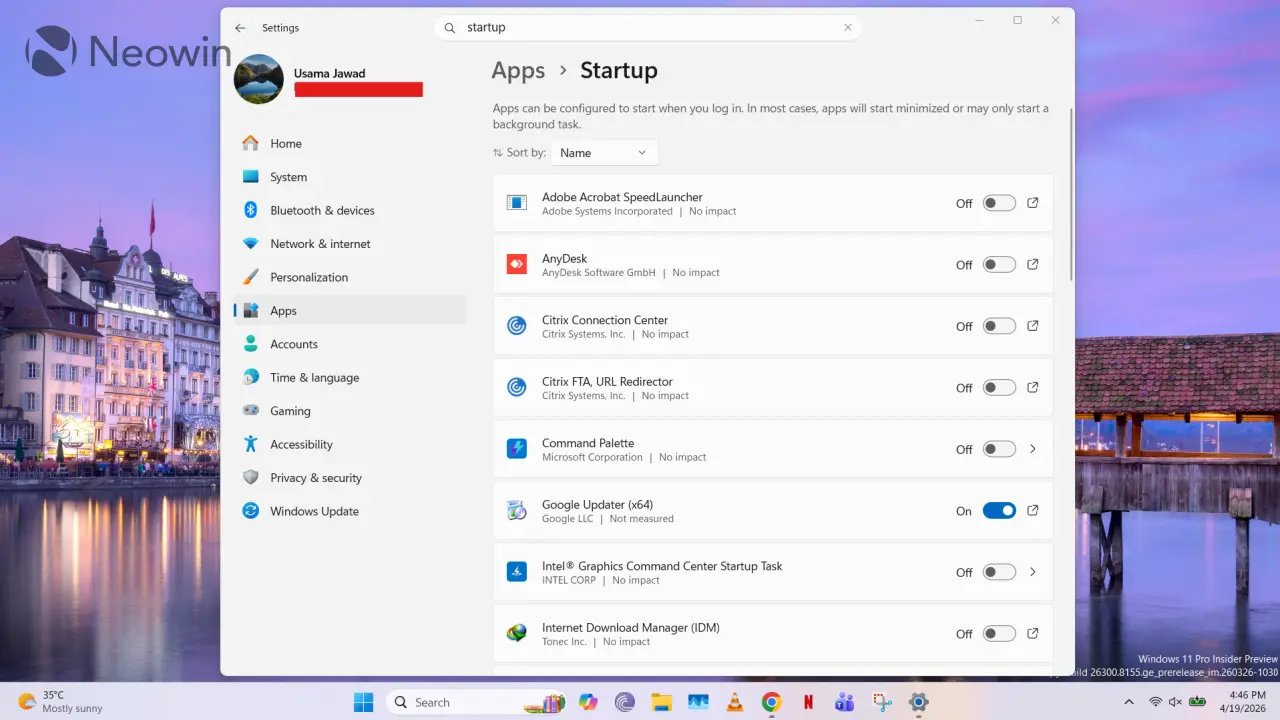Click the Copilot icon on the taskbar

point(588,702)
